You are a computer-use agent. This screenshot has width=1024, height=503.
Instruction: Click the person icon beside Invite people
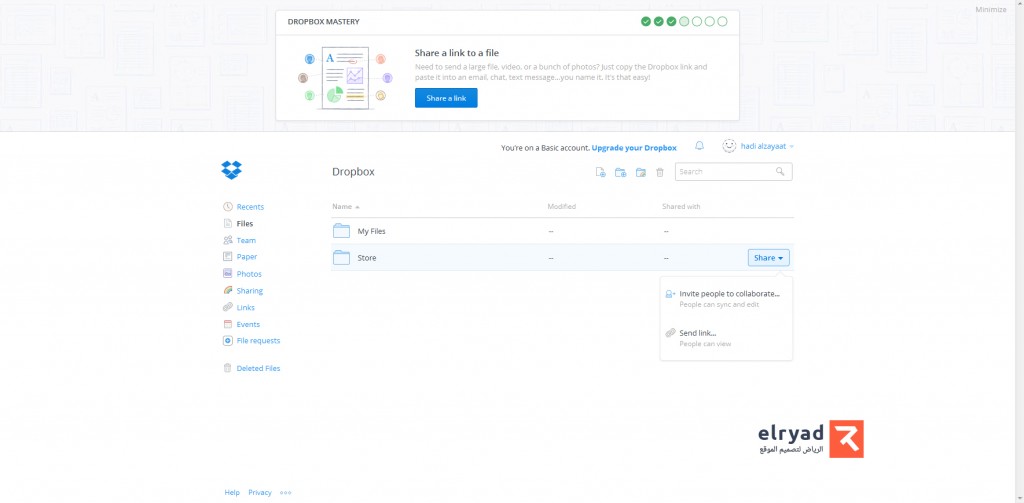click(670, 294)
